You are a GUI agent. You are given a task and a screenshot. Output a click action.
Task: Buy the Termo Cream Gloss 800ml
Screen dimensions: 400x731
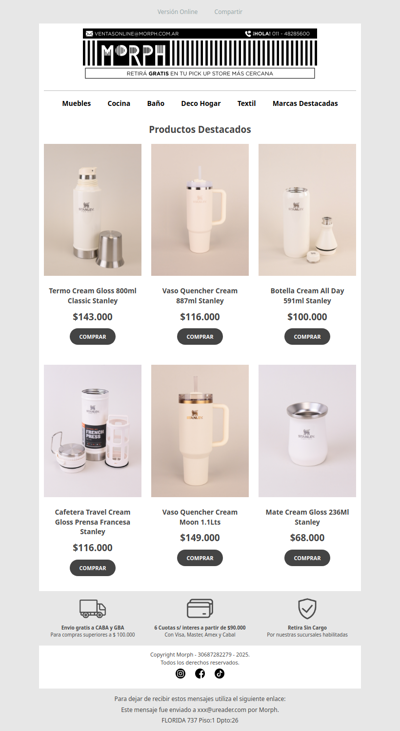(x=93, y=337)
